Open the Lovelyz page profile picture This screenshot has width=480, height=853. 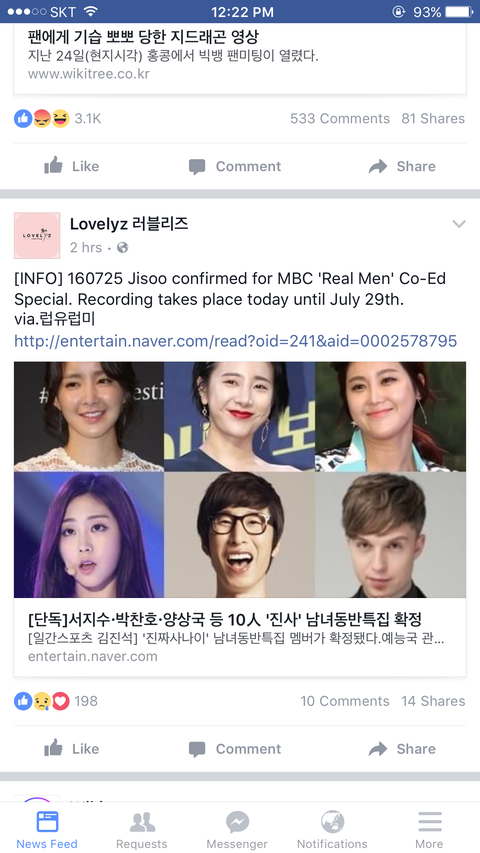coord(37,235)
